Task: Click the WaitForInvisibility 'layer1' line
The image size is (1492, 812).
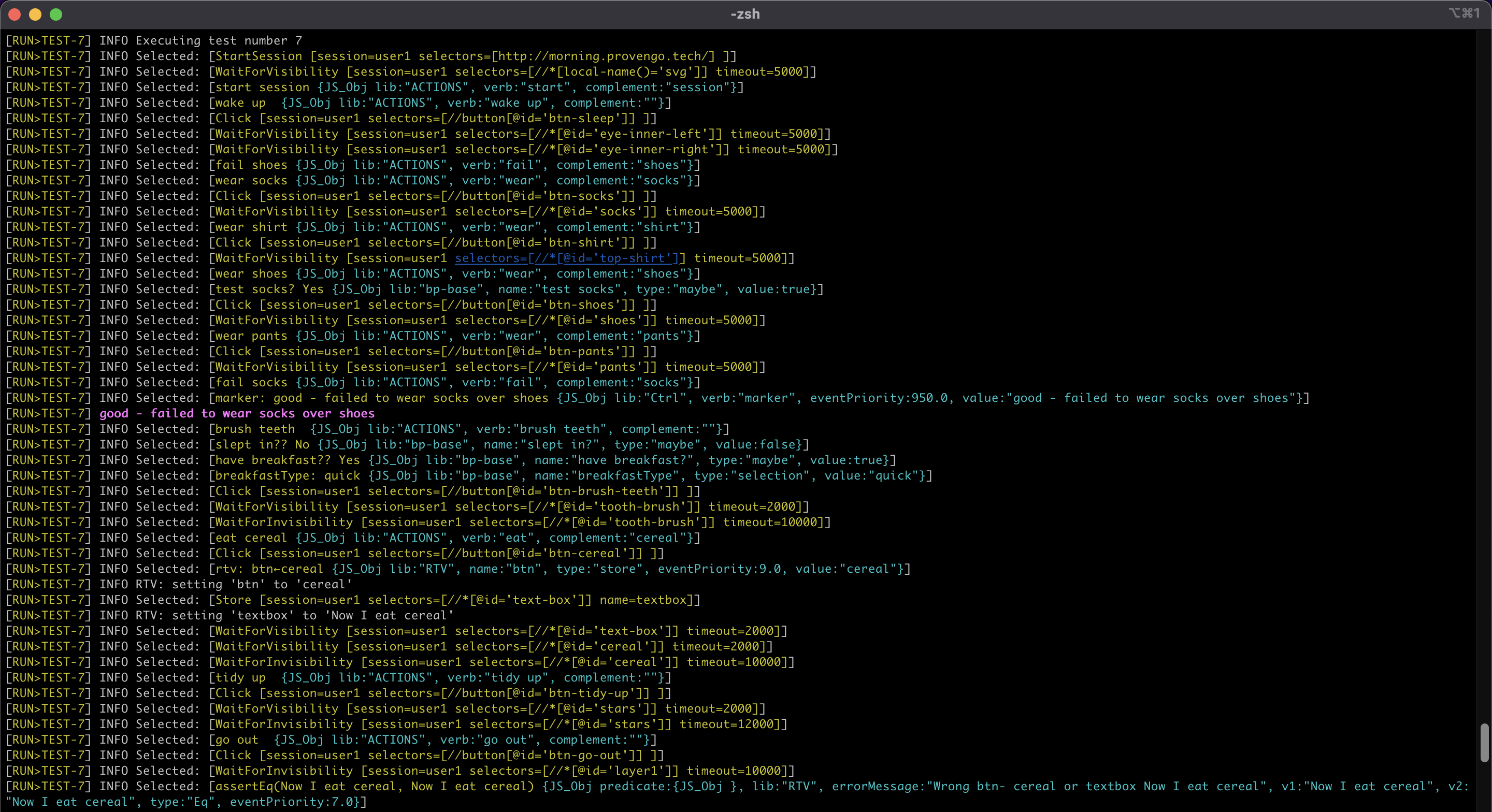Action: 400,772
